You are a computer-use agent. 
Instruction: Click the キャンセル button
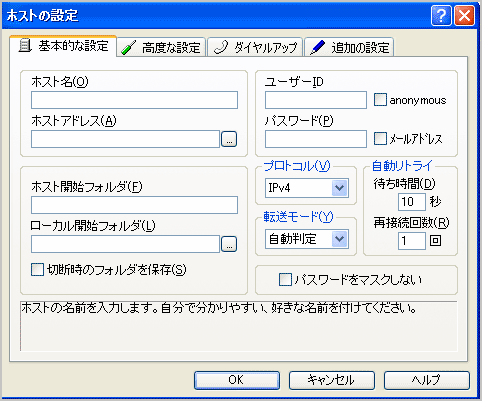tap(332, 380)
